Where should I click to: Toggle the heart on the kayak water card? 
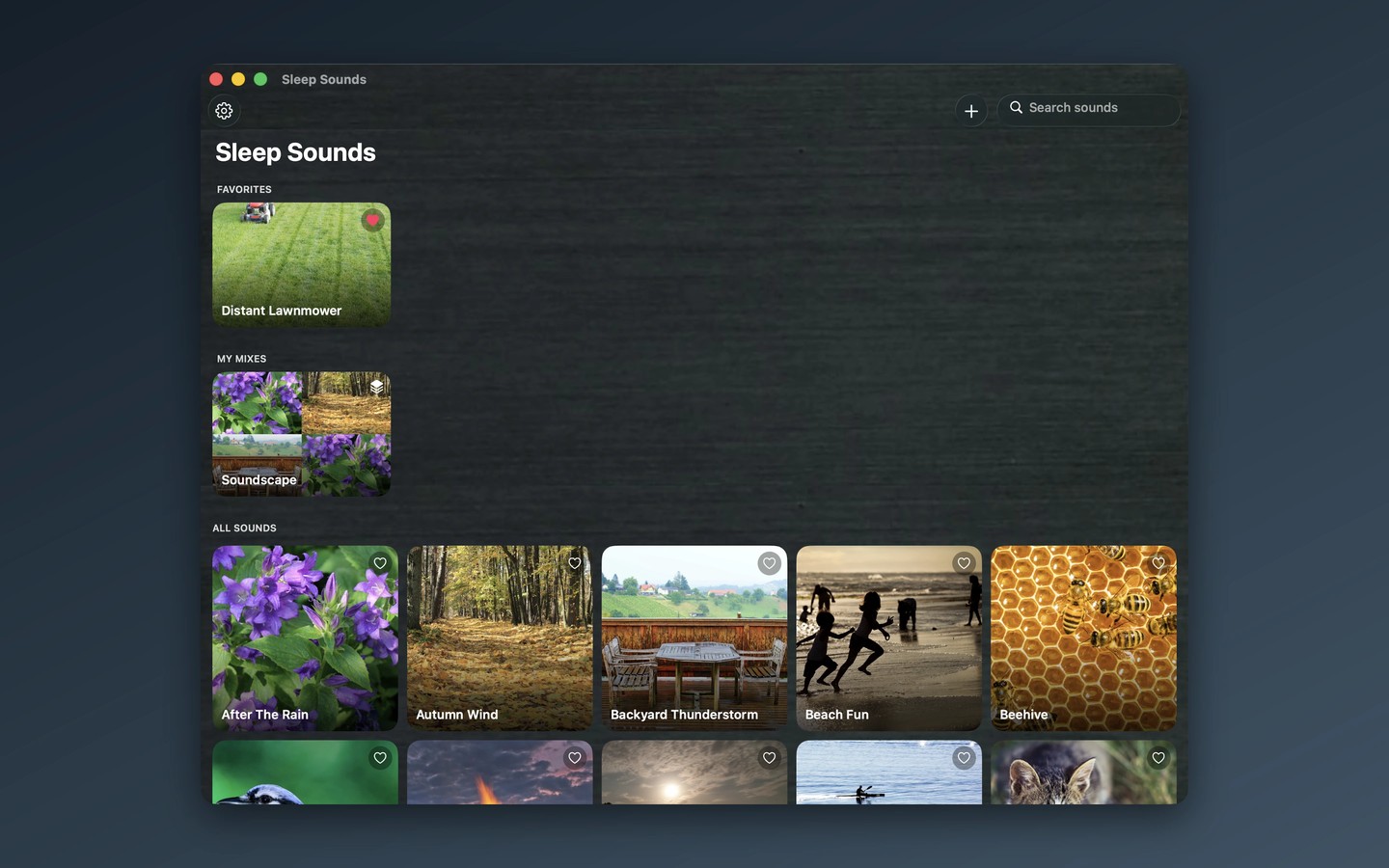(964, 758)
